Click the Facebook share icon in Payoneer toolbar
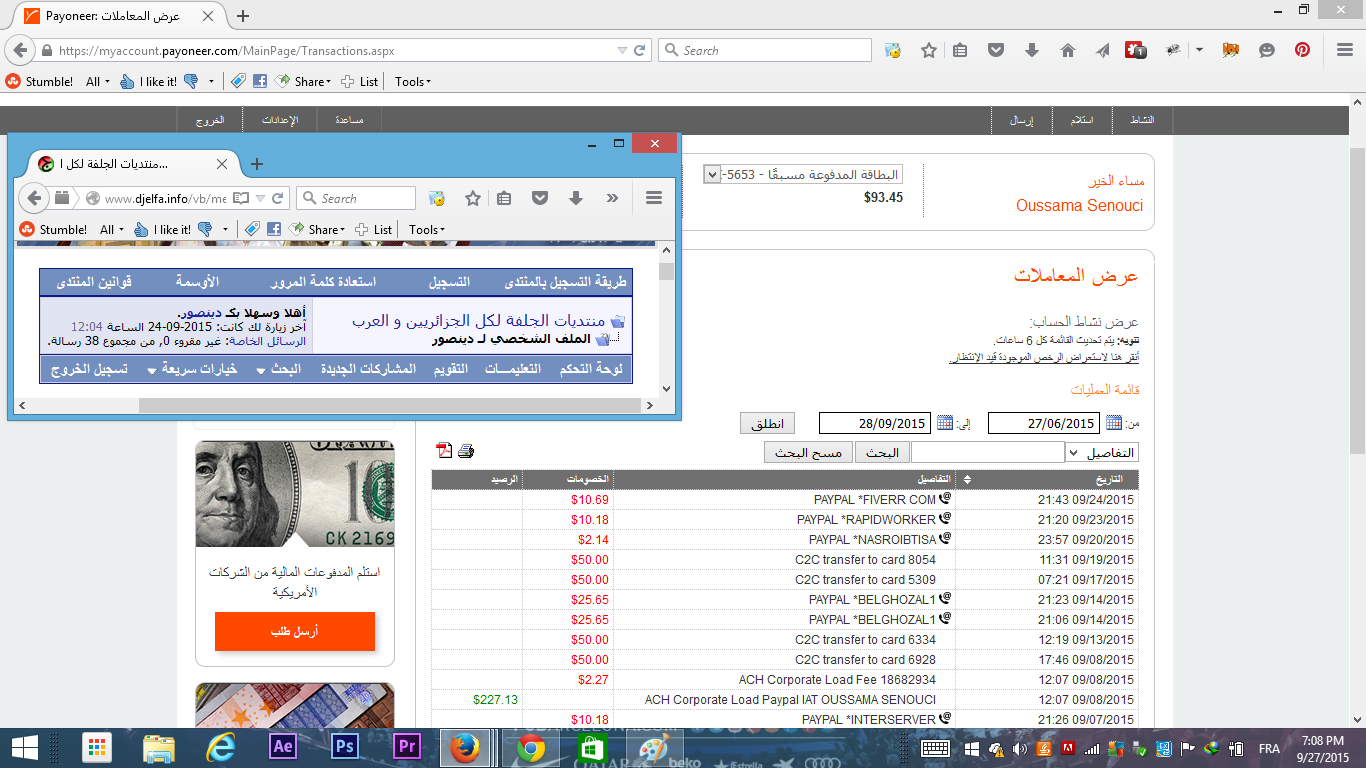 point(259,82)
